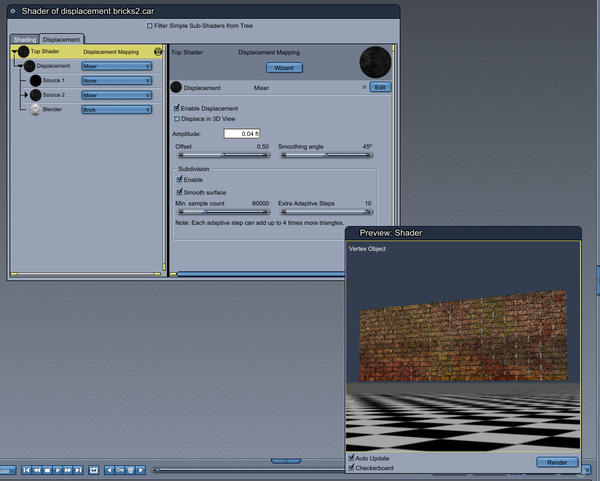
Task: Click the rewind playback button
Action: [x=37, y=470]
